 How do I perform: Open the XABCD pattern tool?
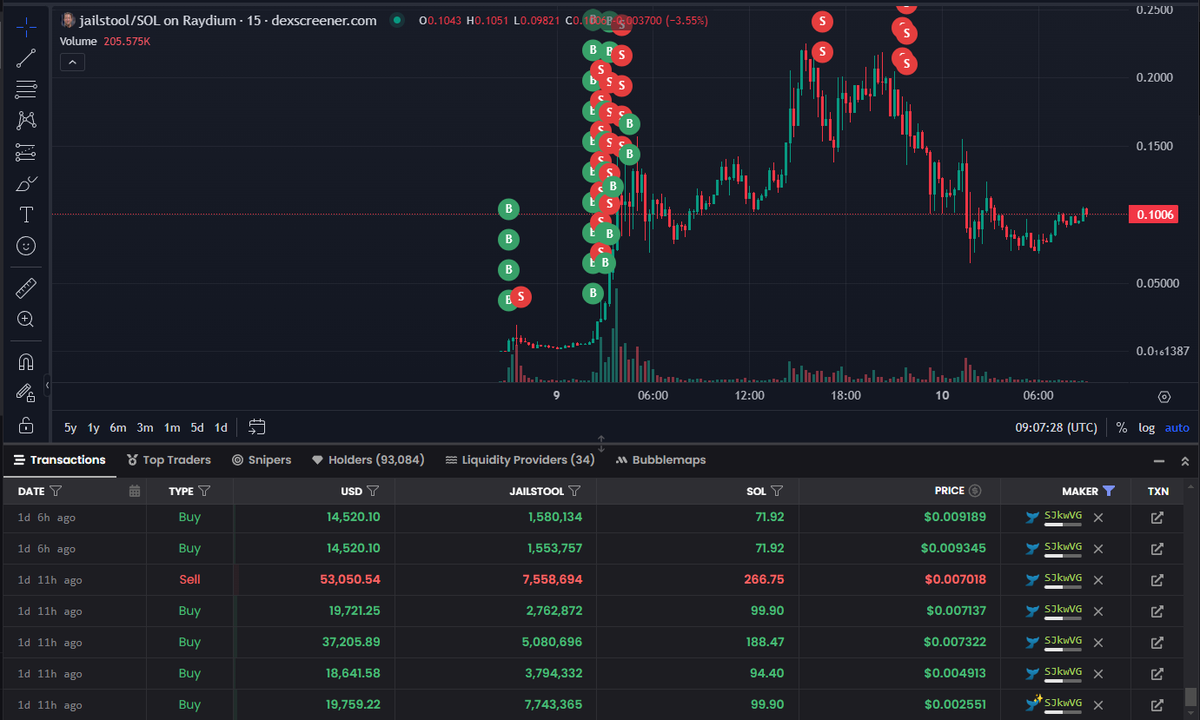pyautogui.click(x=25, y=120)
